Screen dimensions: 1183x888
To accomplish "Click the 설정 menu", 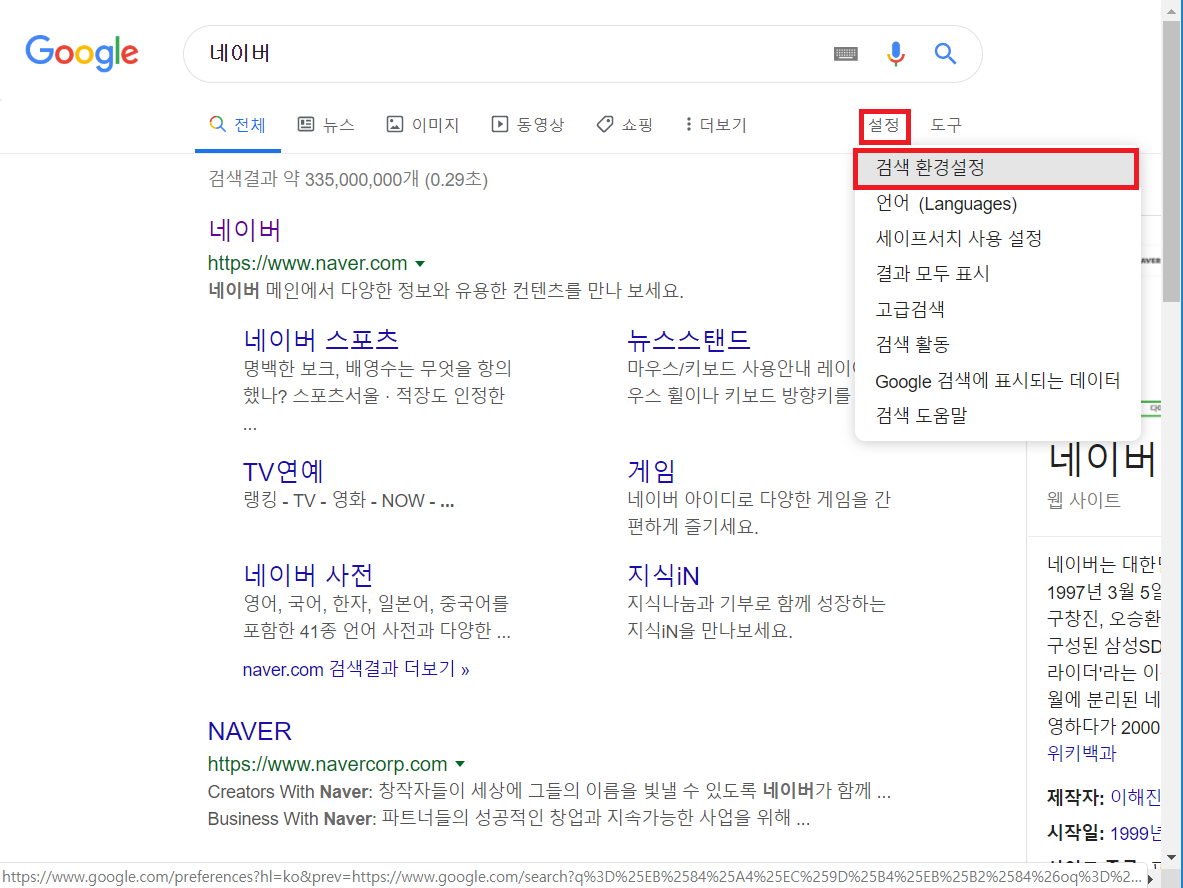I will [884, 125].
